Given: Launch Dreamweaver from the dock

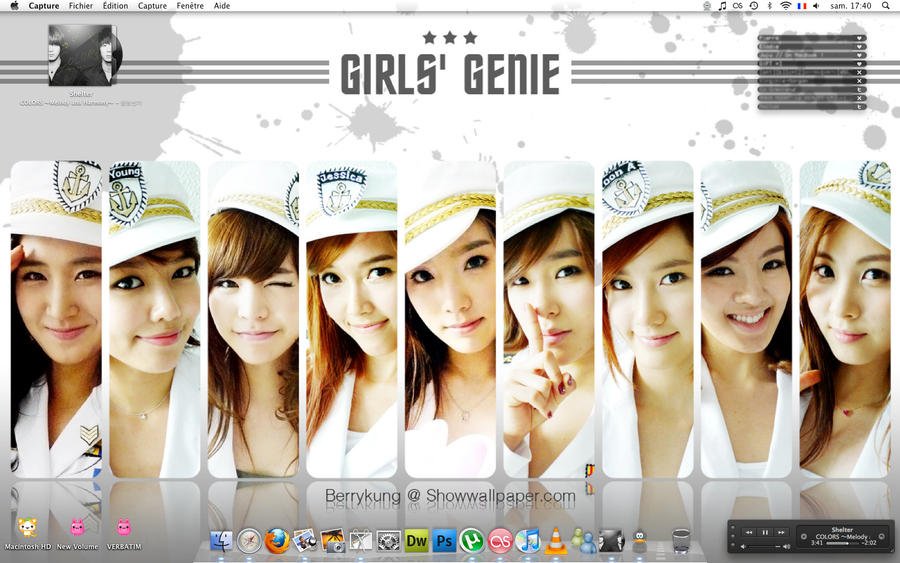Looking at the screenshot, I should tap(416, 542).
